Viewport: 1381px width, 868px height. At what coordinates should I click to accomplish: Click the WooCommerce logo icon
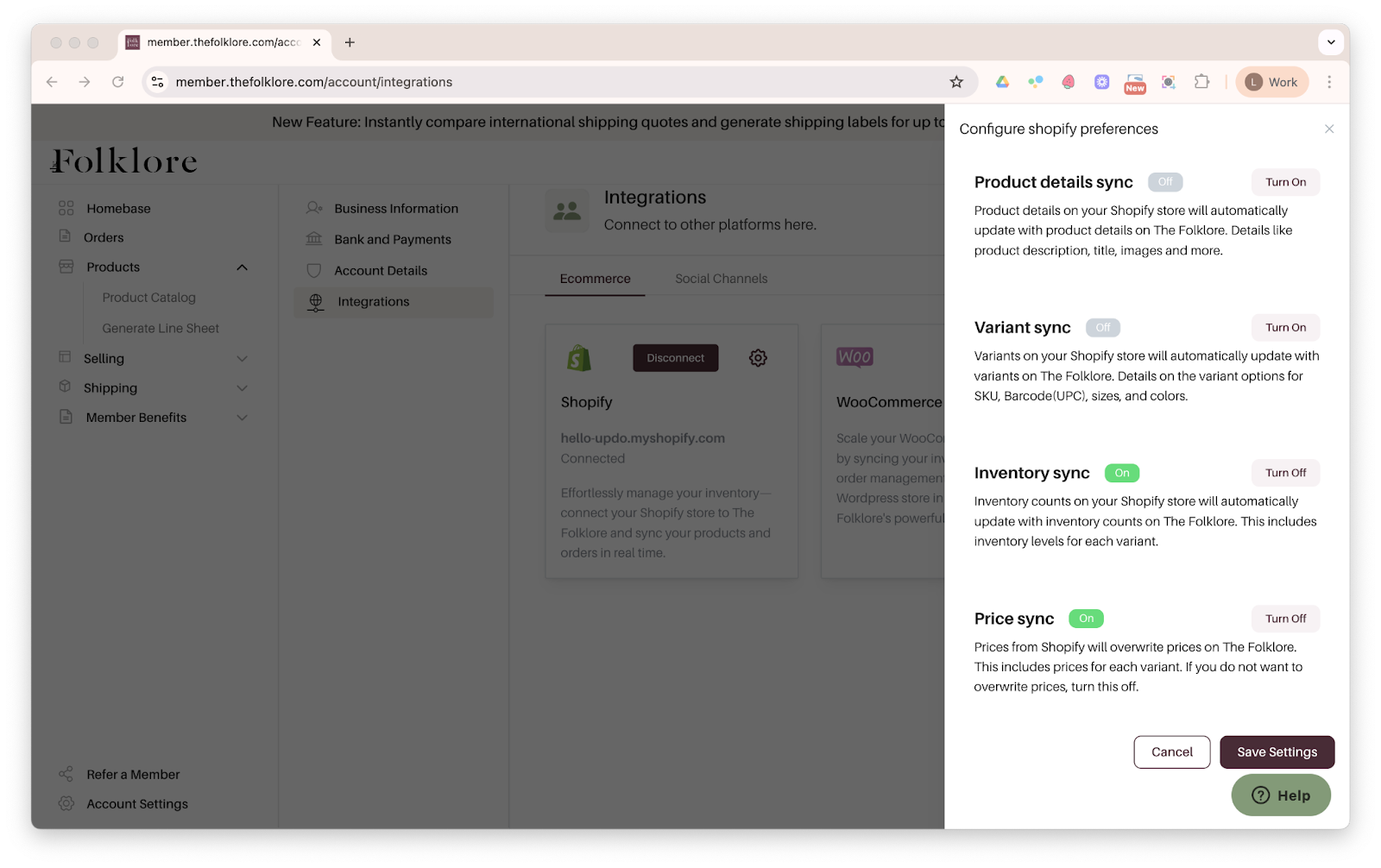point(854,355)
